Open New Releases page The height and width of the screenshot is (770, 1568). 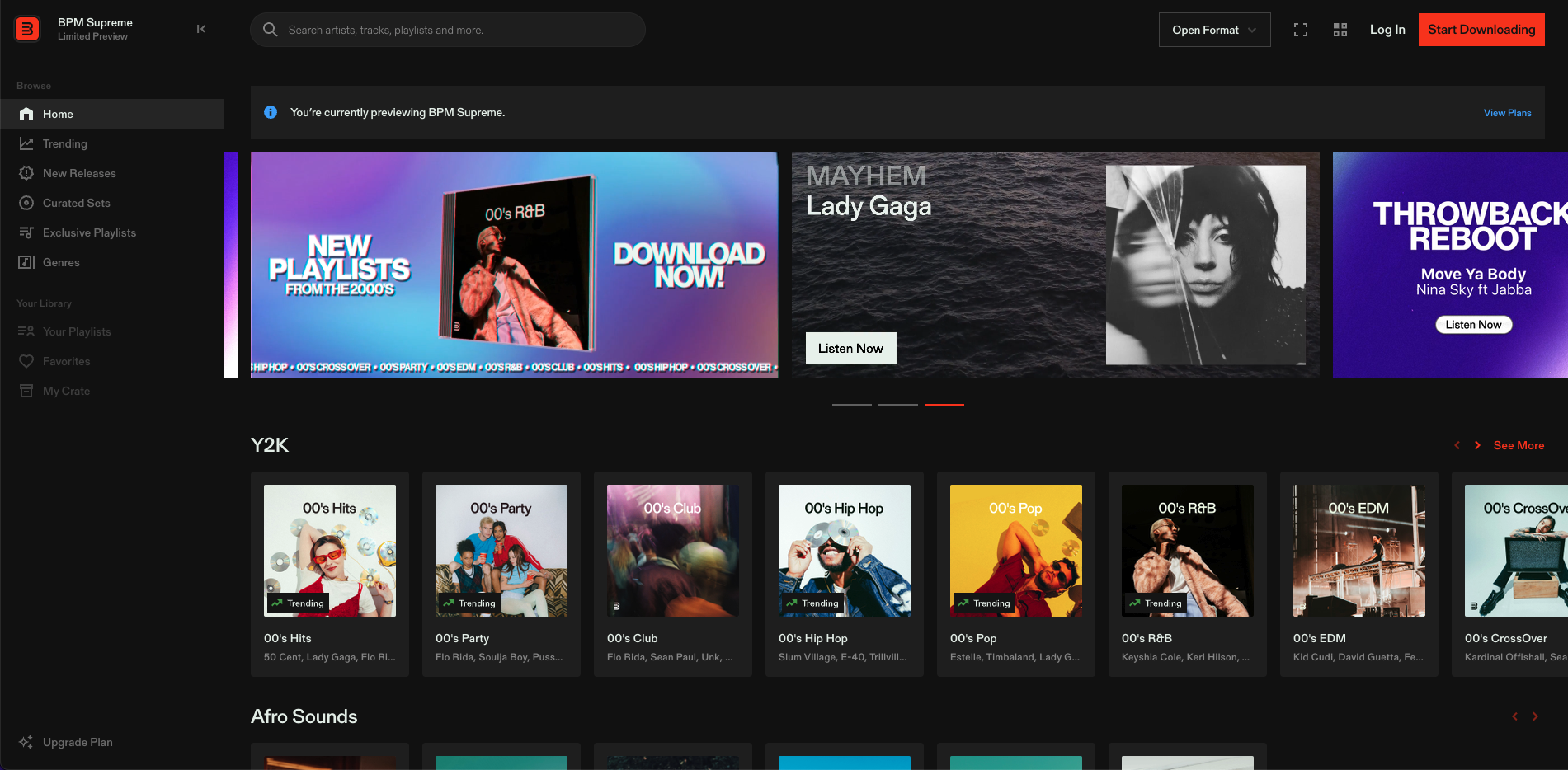pos(112,173)
